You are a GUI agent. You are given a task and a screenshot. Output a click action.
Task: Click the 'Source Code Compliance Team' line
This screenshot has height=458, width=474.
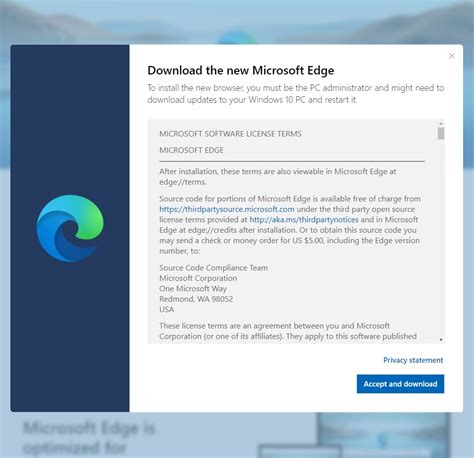(x=213, y=268)
